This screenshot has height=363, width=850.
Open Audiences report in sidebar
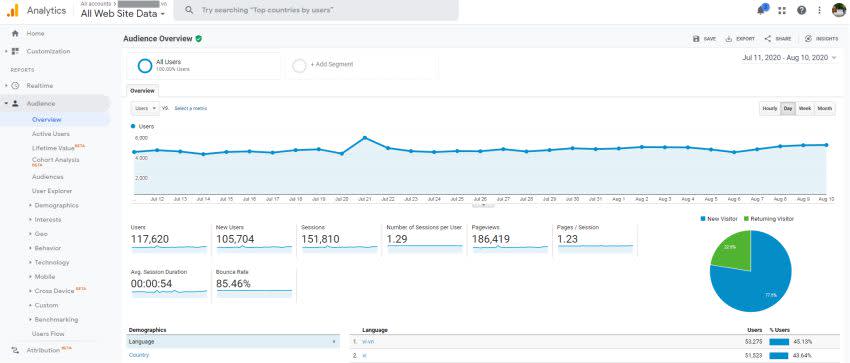(x=48, y=177)
